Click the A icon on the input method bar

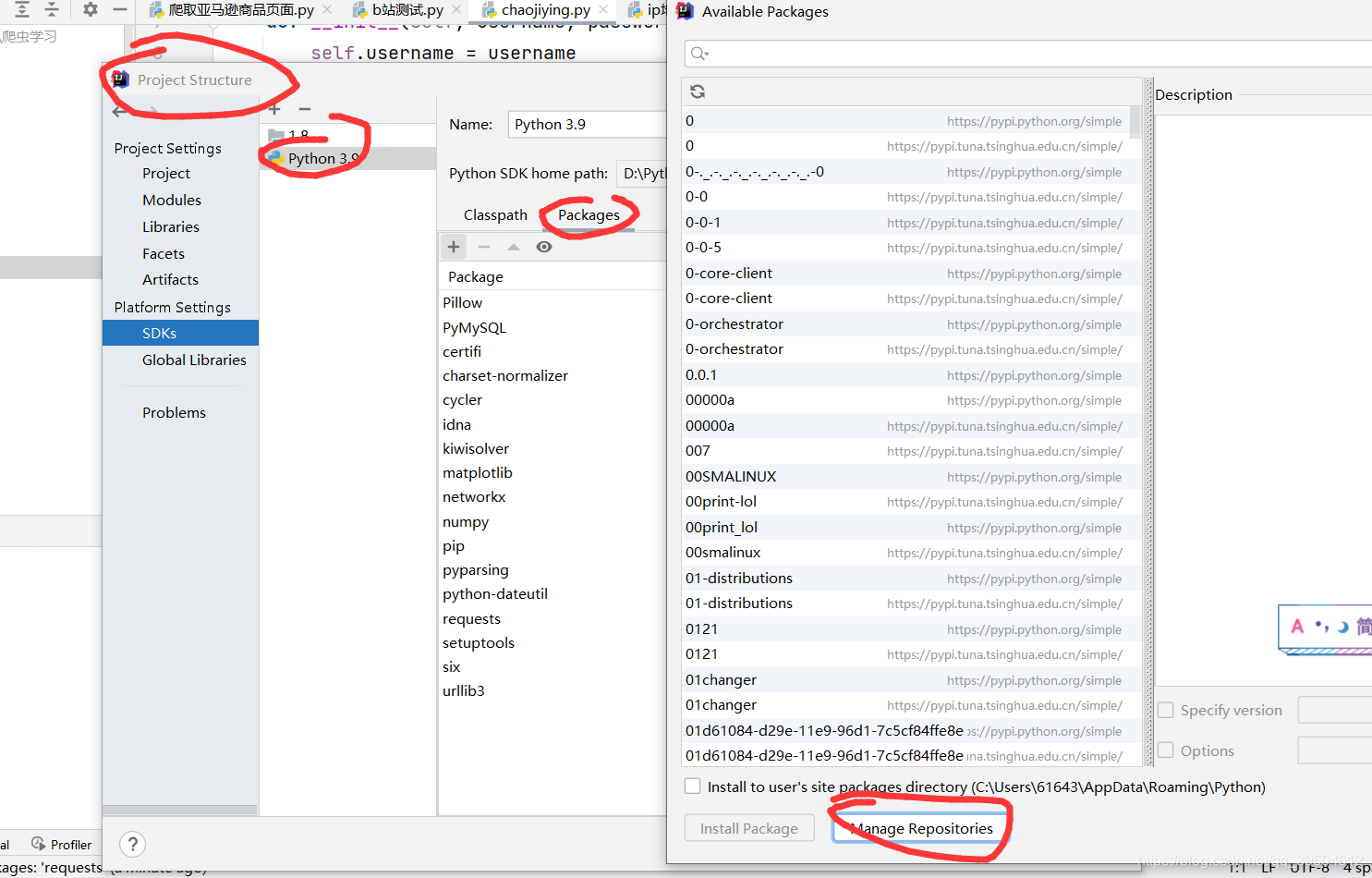coord(1297,626)
